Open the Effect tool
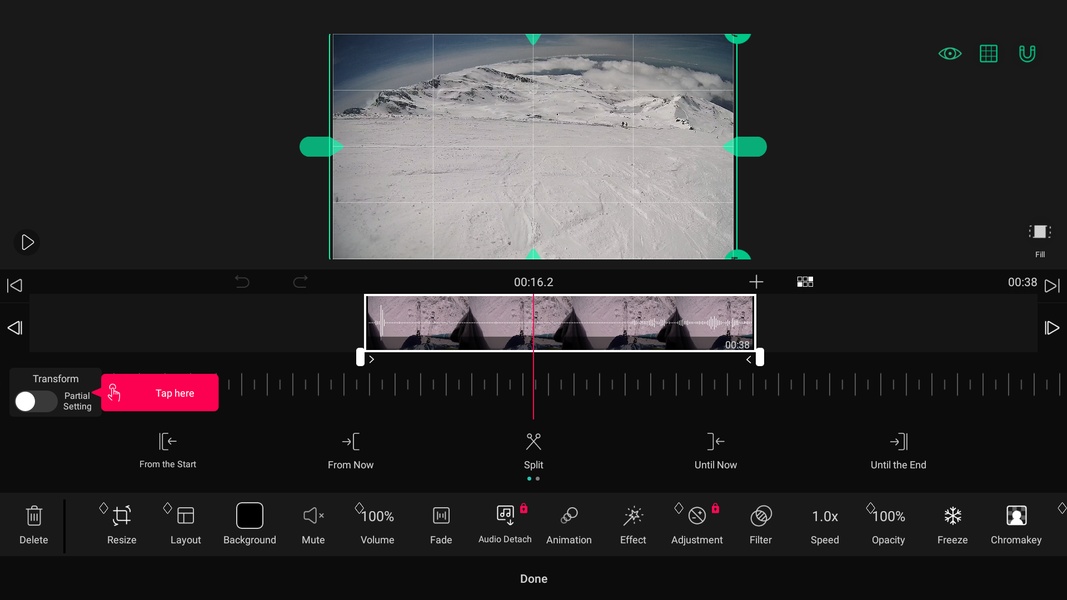This screenshot has width=1067, height=600. tap(633, 524)
